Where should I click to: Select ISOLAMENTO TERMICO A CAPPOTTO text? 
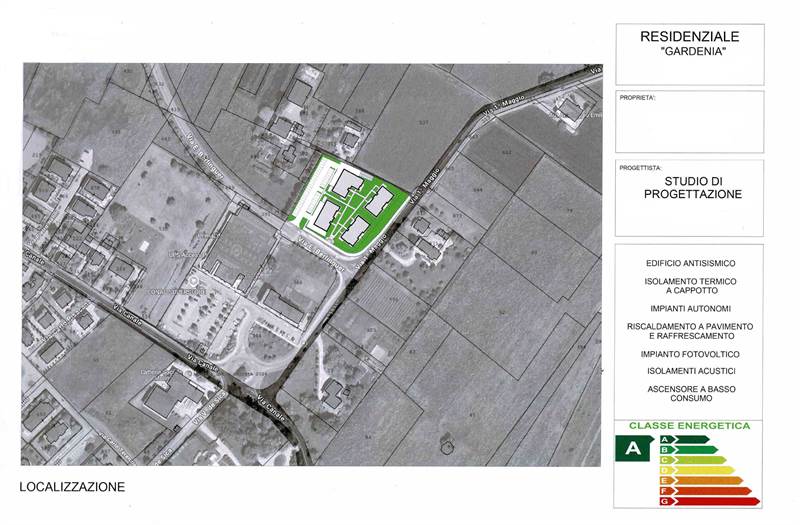coord(690,286)
